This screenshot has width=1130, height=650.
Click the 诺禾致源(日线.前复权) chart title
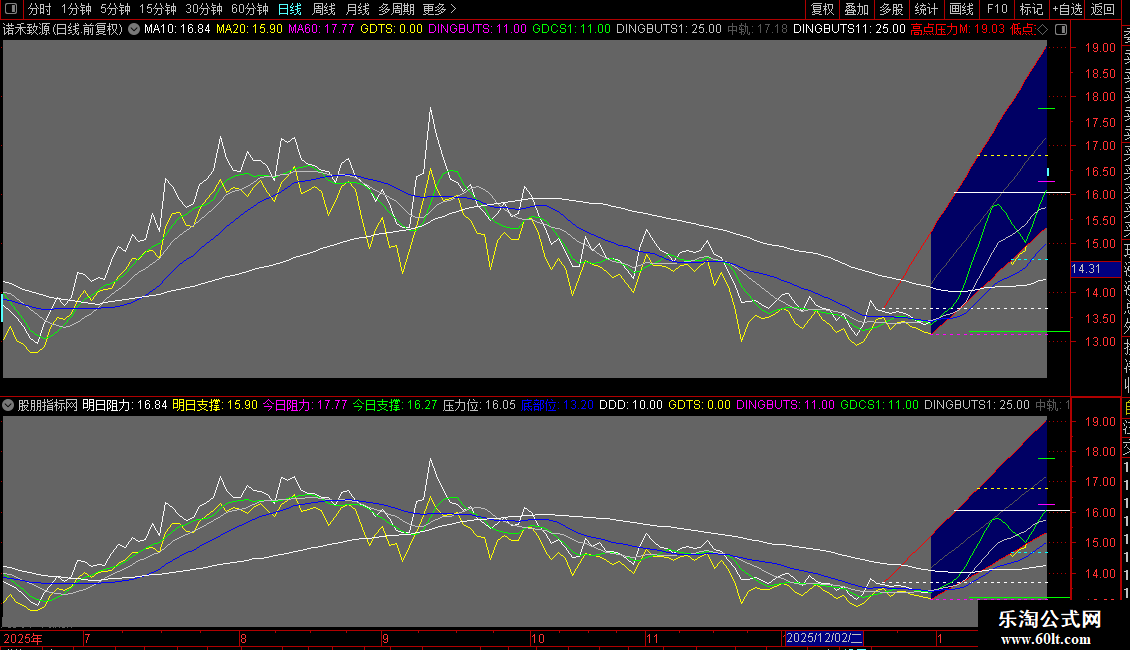click(63, 29)
